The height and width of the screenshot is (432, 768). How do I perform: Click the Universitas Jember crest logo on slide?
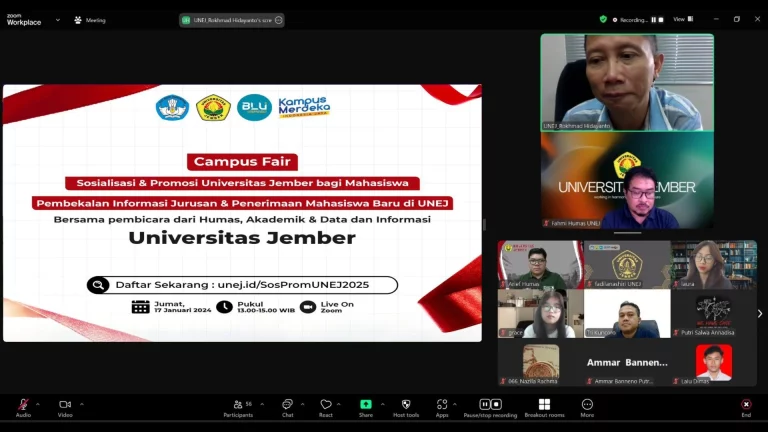coord(213,107)
